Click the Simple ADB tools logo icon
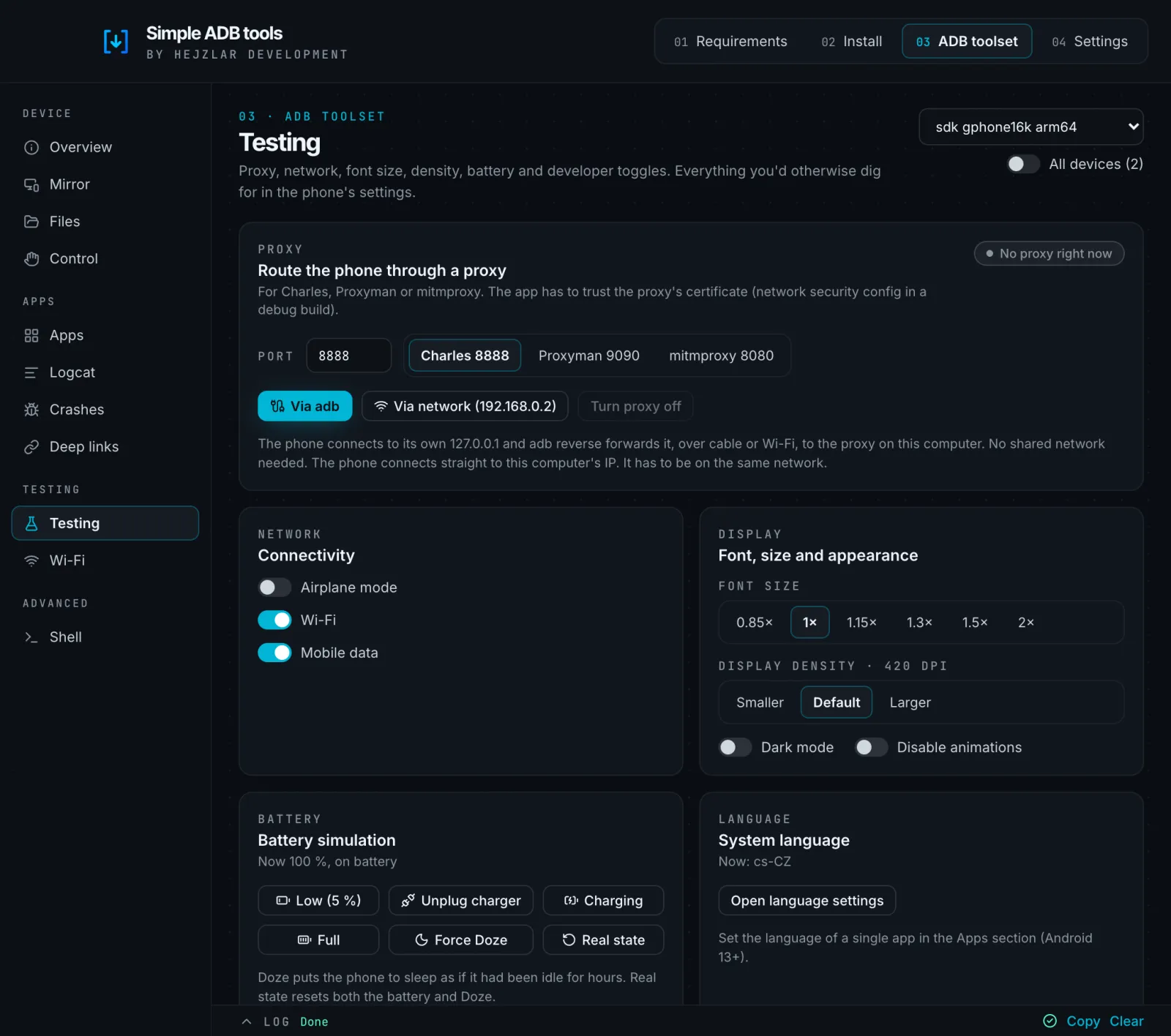This screenshot has width=1171, height=1036. [116, 42]
